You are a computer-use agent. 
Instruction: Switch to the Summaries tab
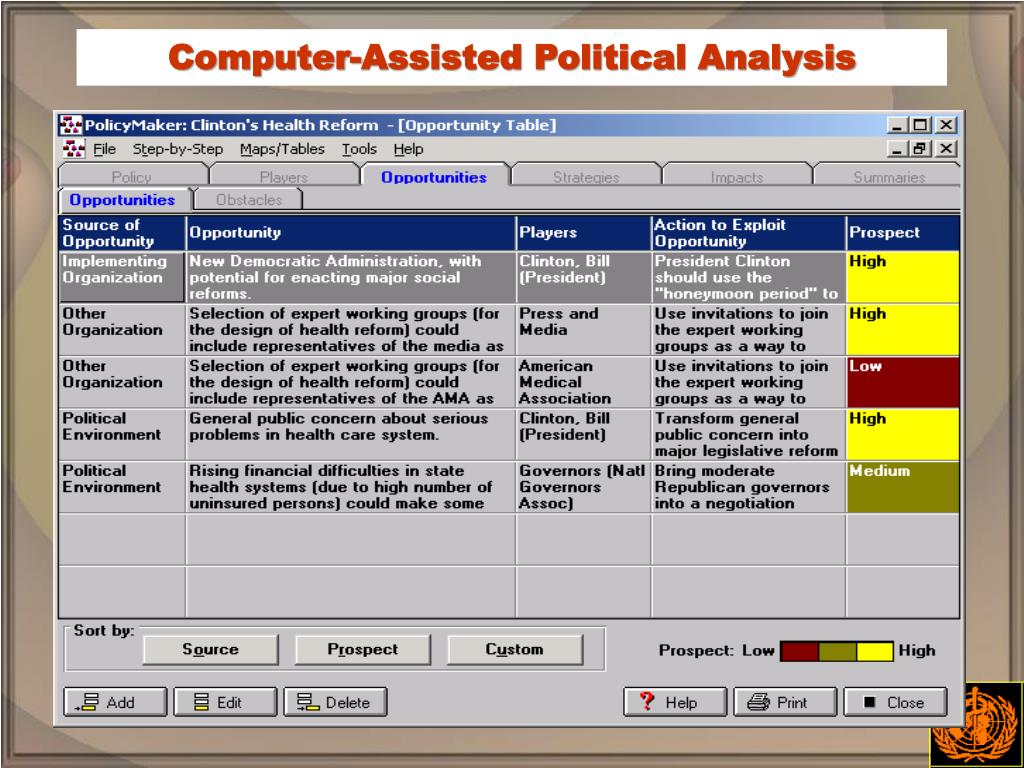[889, 176]
